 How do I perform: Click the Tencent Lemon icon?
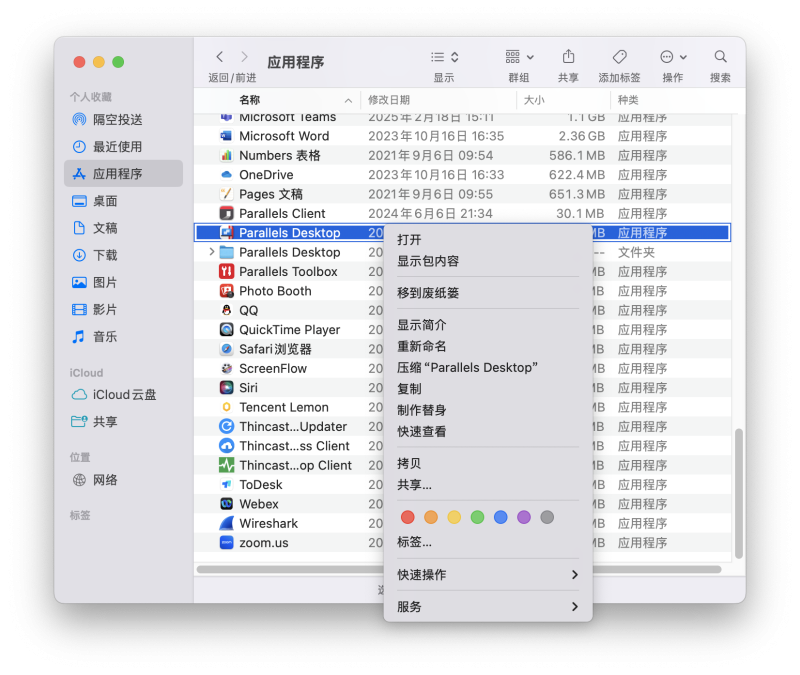click(226, 408)
